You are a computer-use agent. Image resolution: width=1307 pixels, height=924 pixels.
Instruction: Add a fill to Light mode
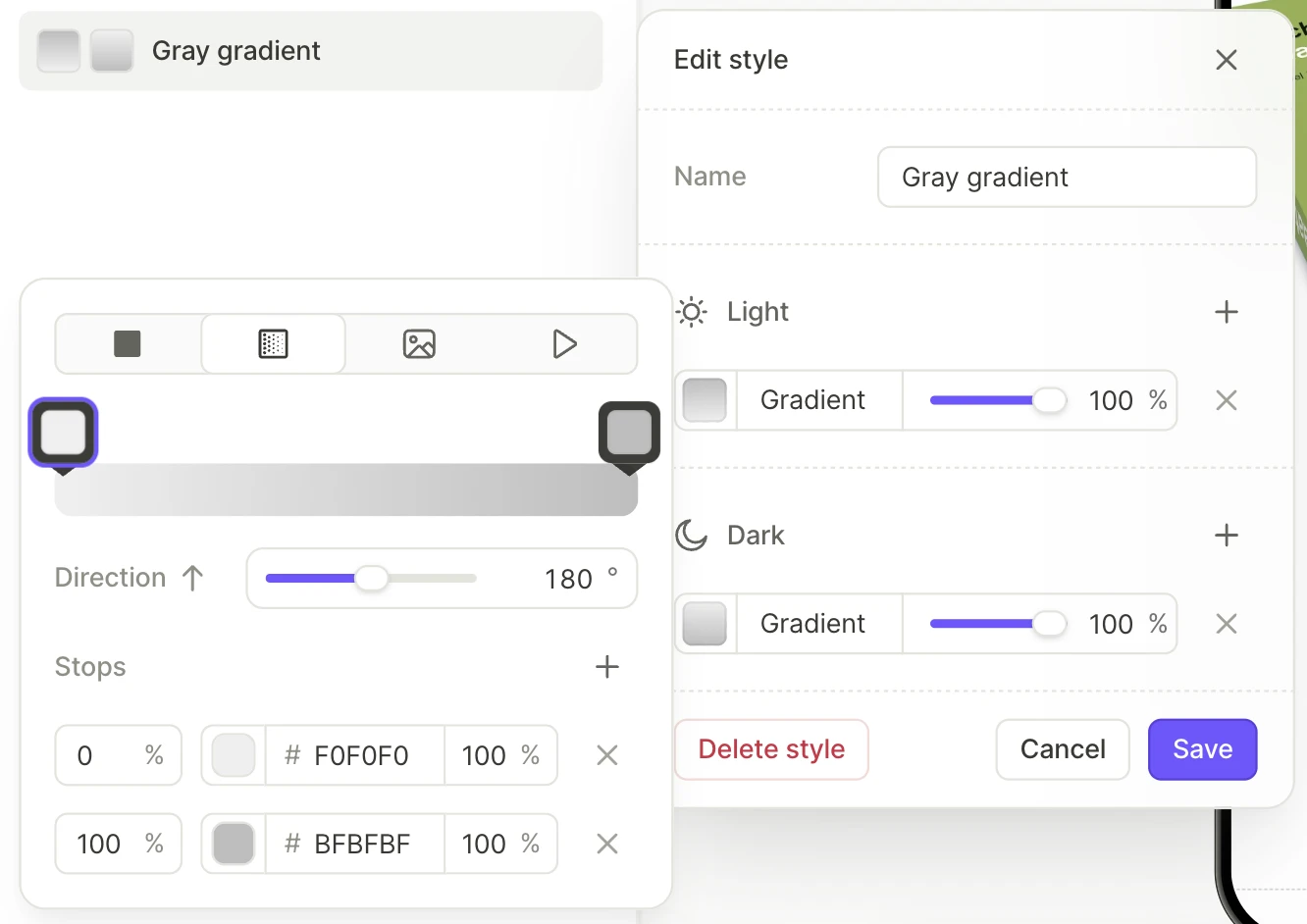pyautogui.click(x=1227, y=312)
